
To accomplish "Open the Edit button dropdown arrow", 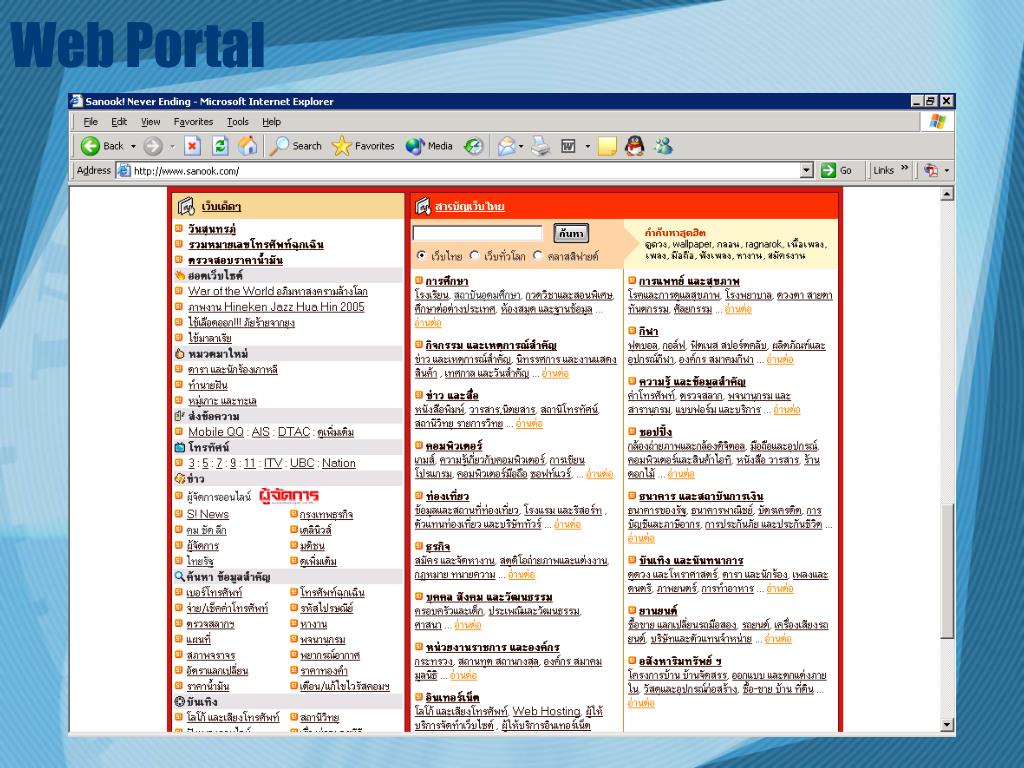I will [x=587, y=146].
